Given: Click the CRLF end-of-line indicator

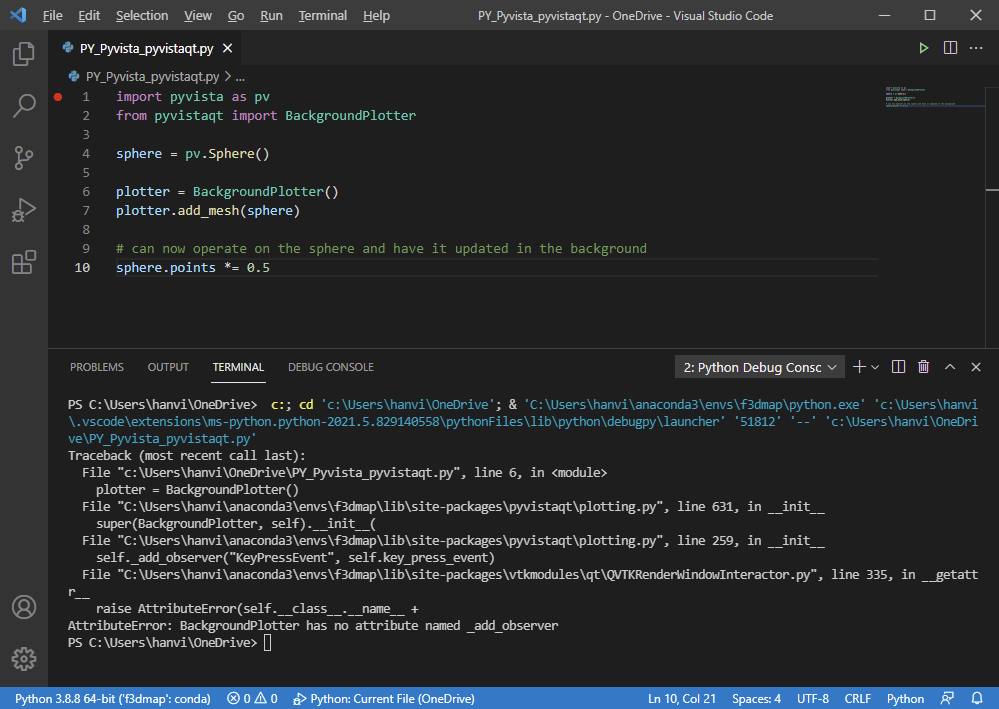Looking at the screenshot, I should click(x=857, y=698).
